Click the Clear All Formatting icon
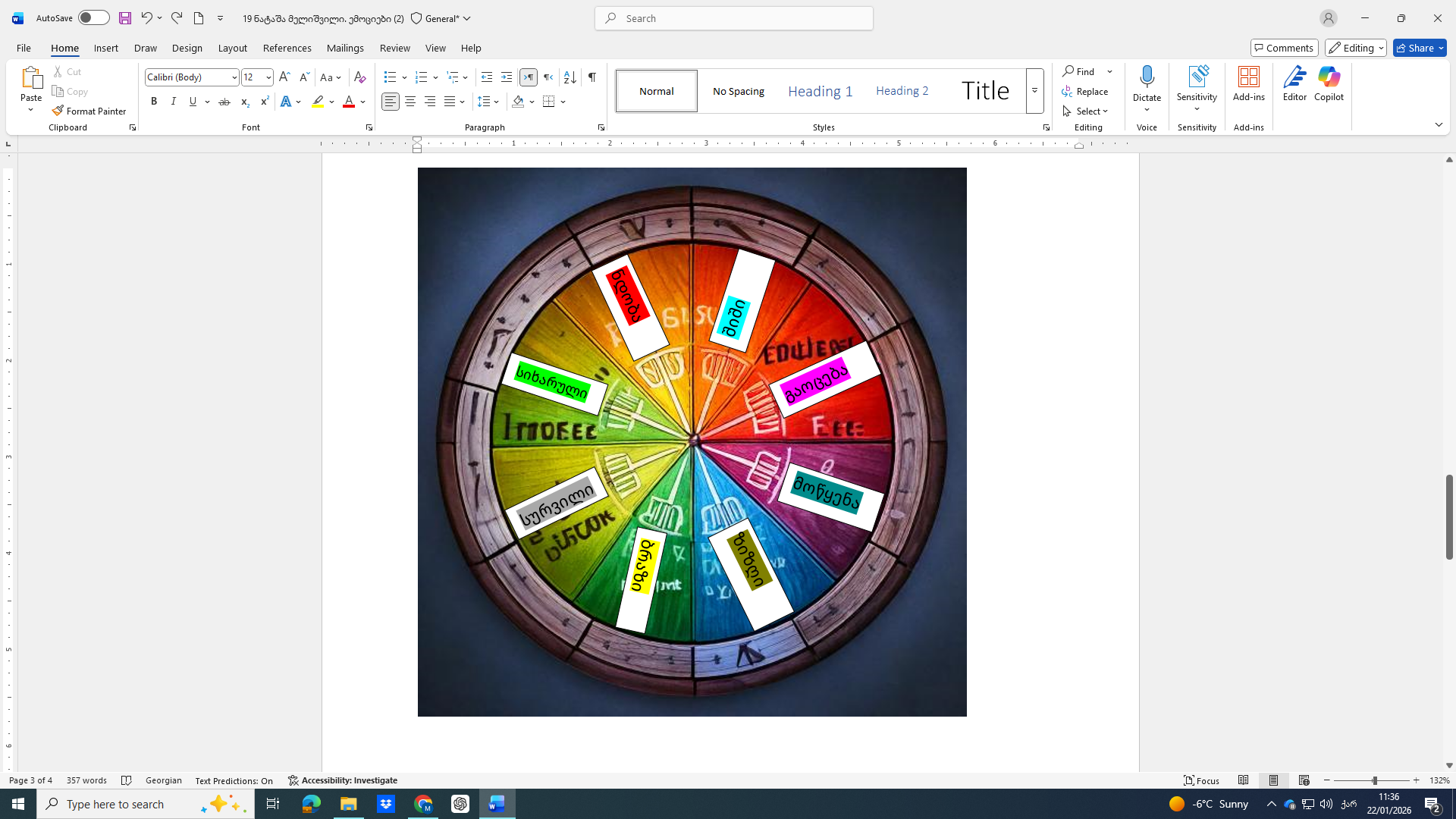 (x=360, y=77)
